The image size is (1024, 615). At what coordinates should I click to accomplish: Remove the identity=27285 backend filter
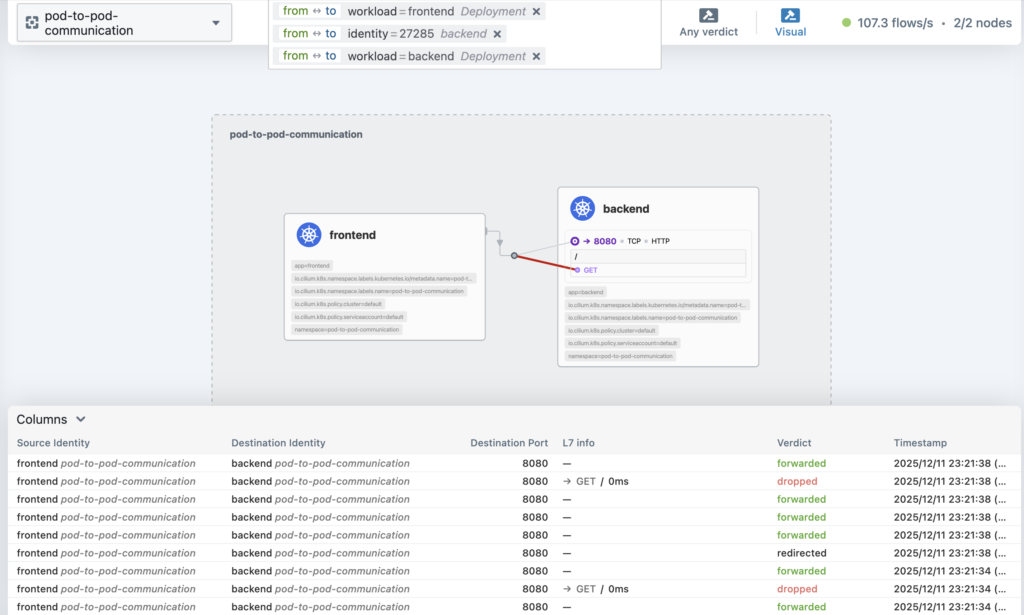click(x=497, y=34)
